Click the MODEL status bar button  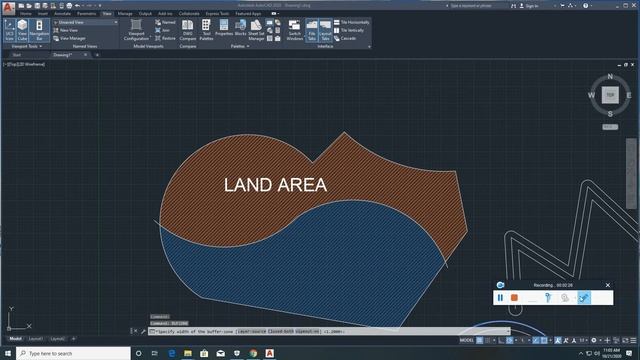pos(467,340)
